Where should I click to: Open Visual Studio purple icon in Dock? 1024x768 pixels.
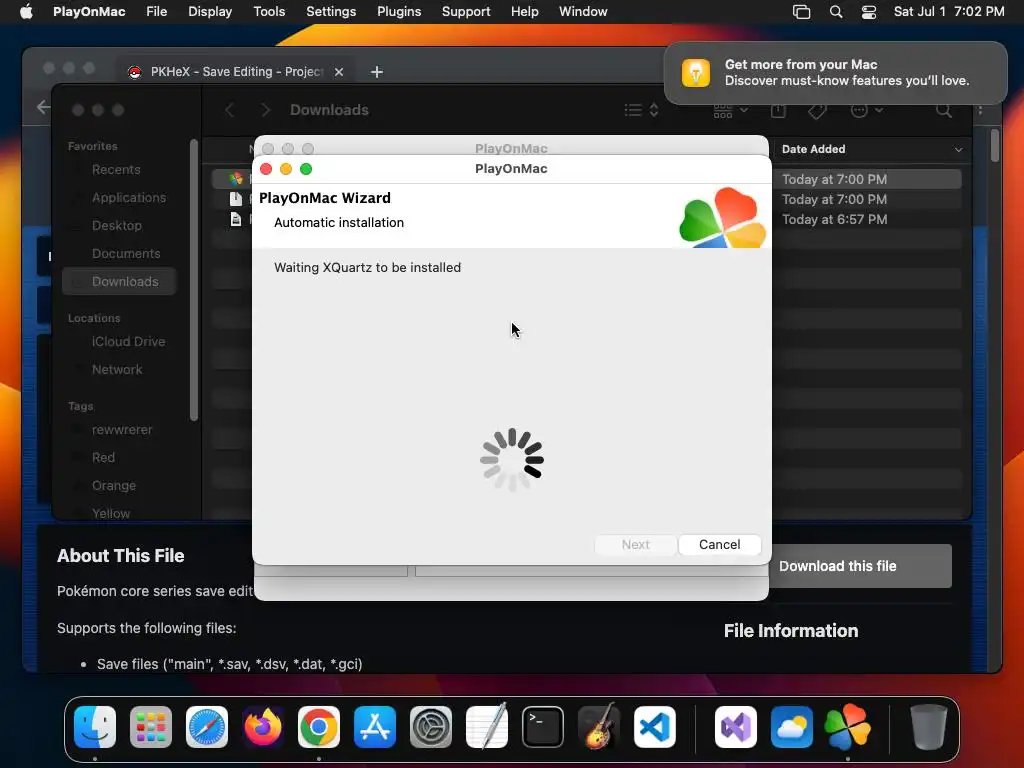point(736,727)
